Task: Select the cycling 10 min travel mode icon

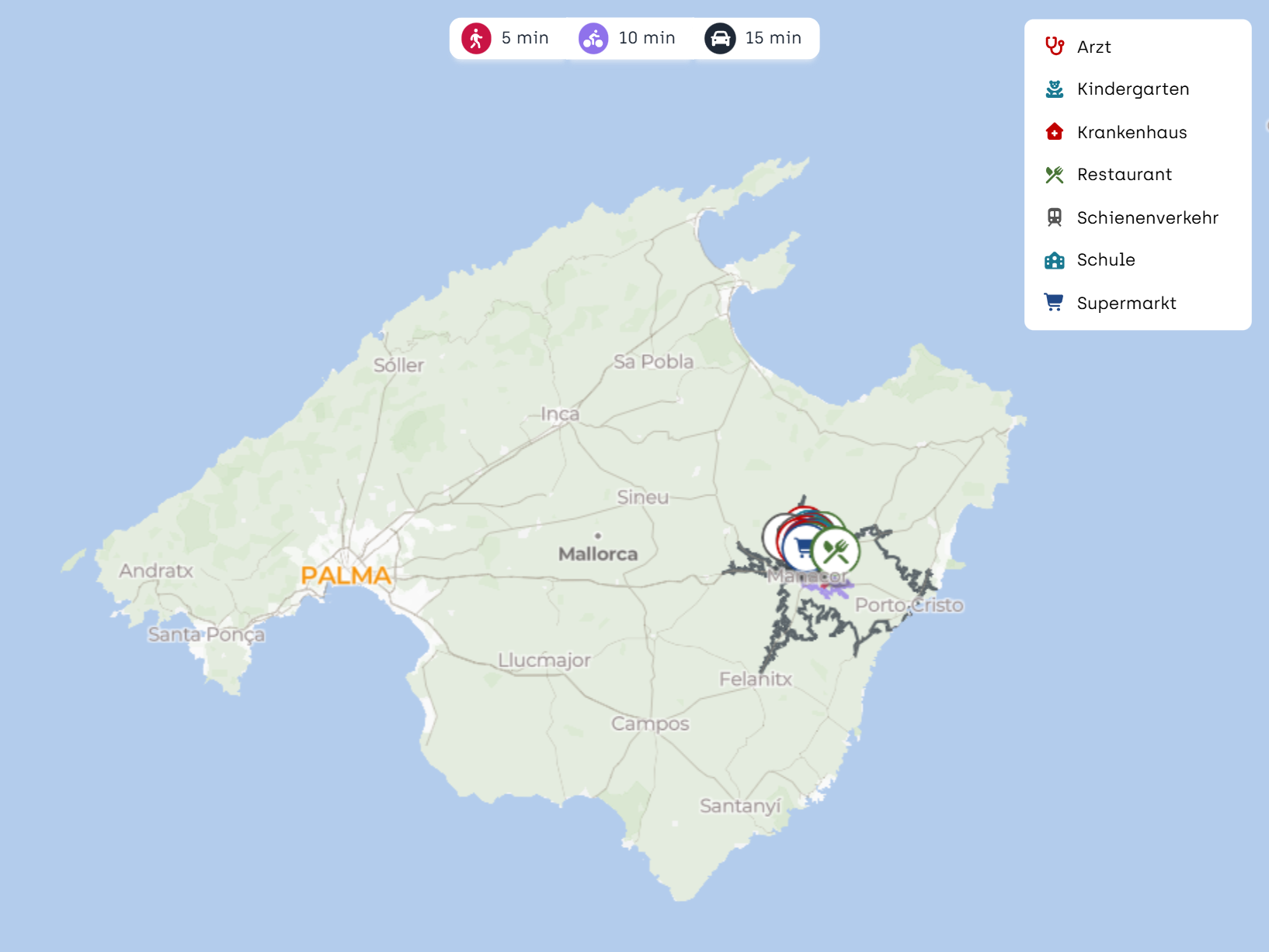Action: (x=593, y=38)
